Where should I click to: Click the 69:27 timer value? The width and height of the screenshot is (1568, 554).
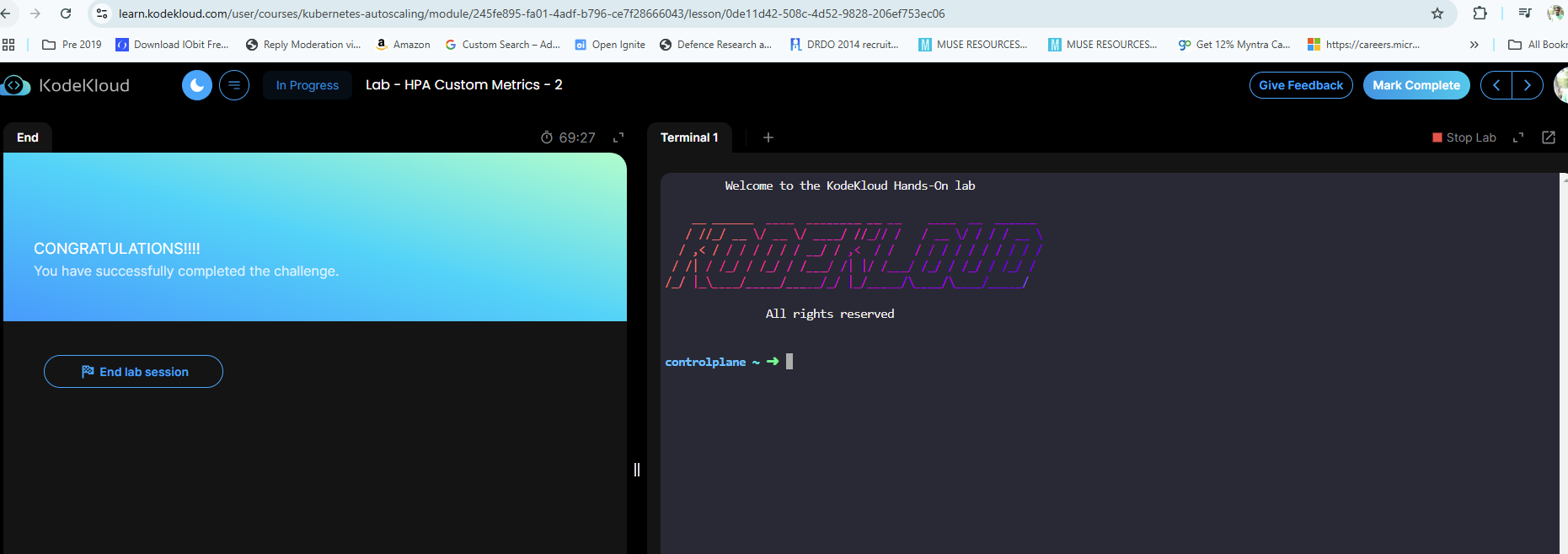577,137
